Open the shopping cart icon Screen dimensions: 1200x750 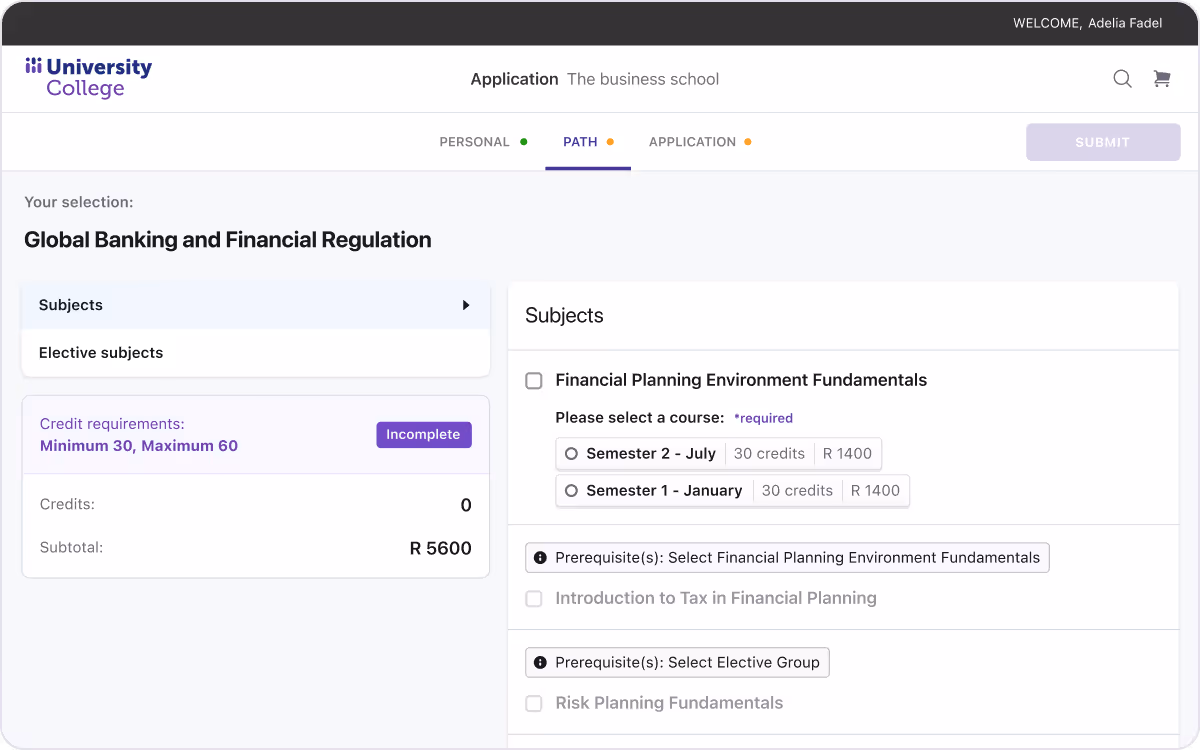(x=1161, y=78)
